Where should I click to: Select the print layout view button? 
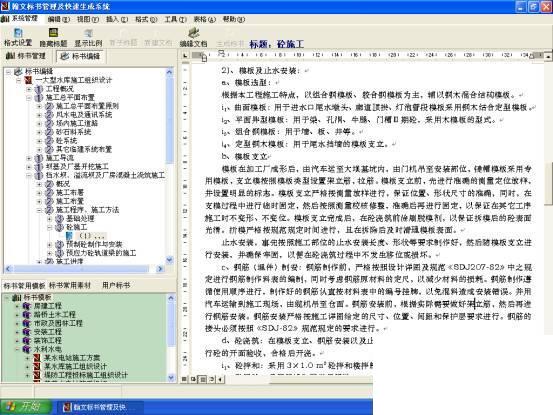202,379
